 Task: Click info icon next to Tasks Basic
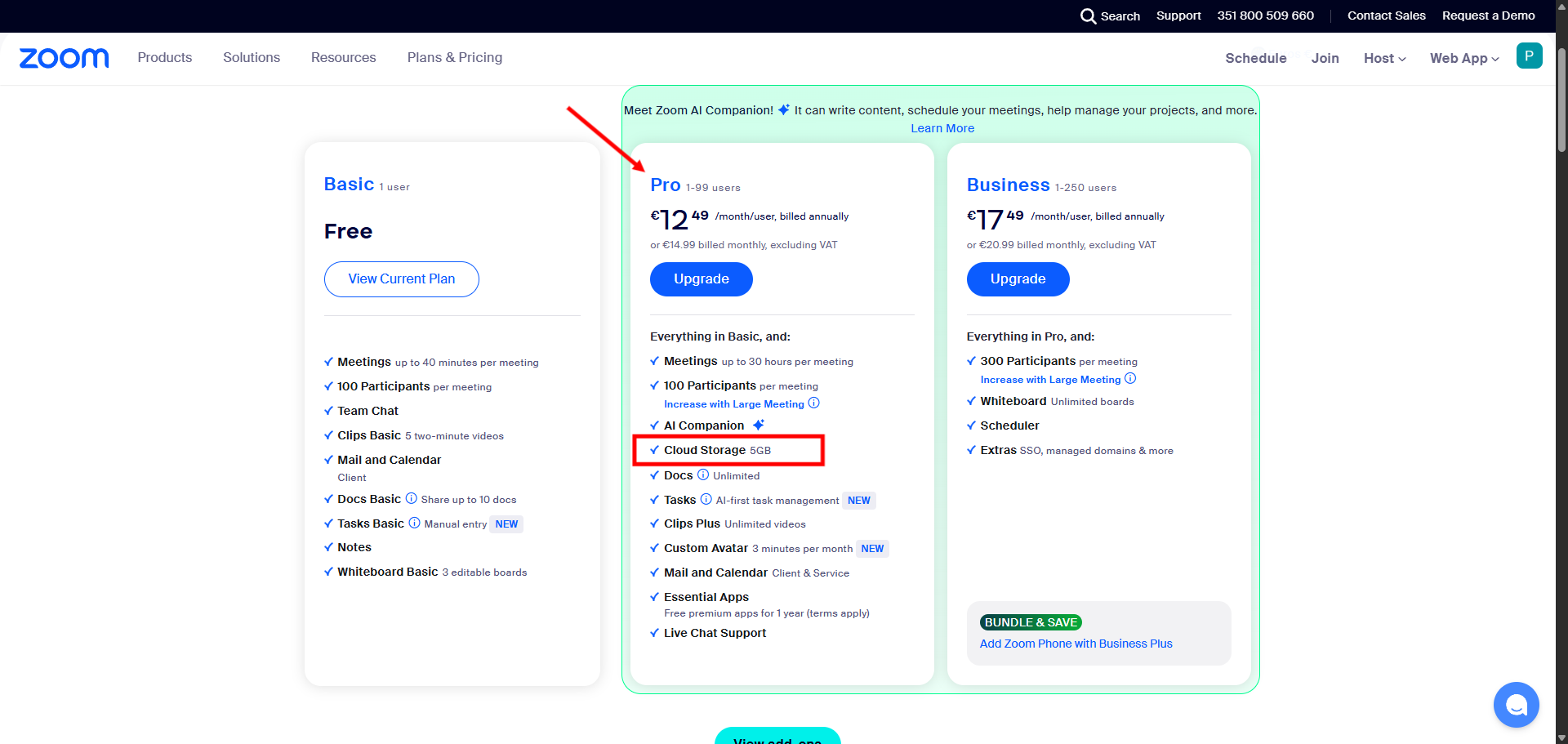[x=414, y=523]
